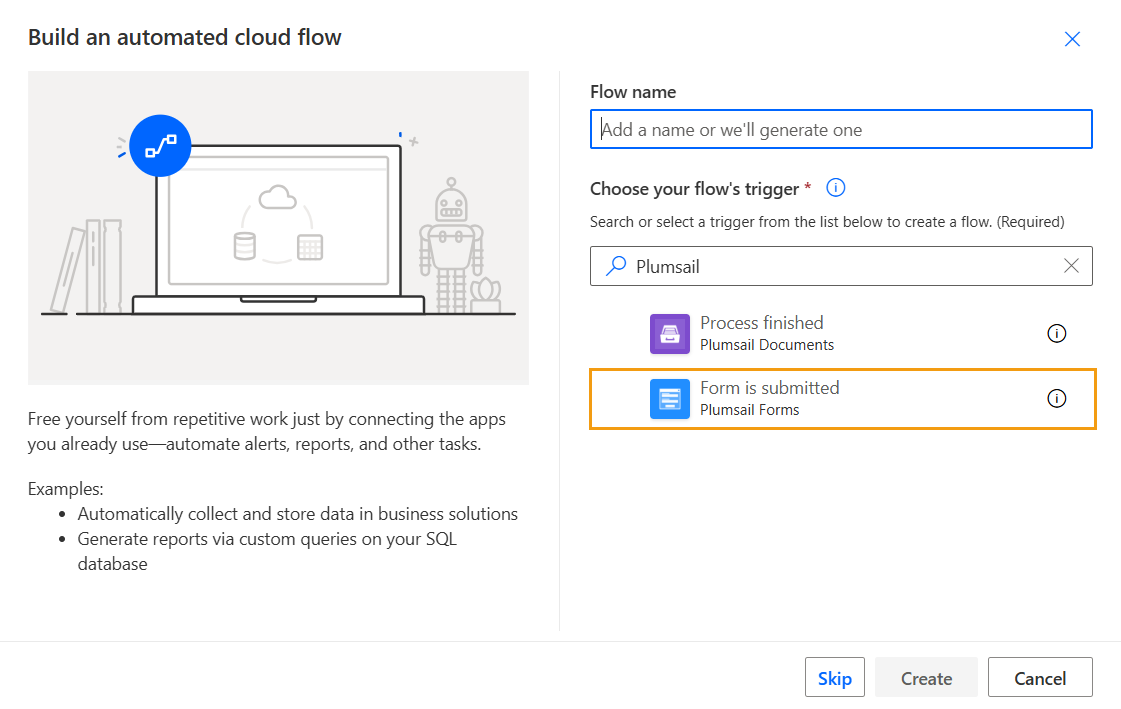The height and width of the screenshot is (709, 1121).
Task: Open info tooltip beside Choose your flow's trigger
Action: point(836,188)
